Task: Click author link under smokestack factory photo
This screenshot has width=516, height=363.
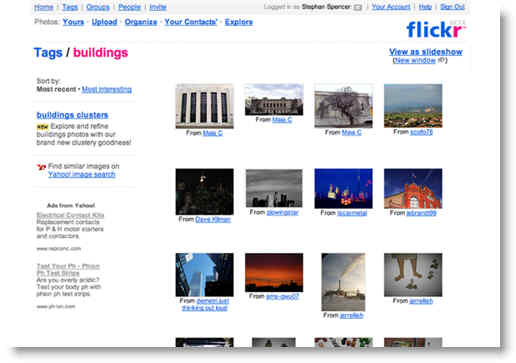Action: point(351,315)
